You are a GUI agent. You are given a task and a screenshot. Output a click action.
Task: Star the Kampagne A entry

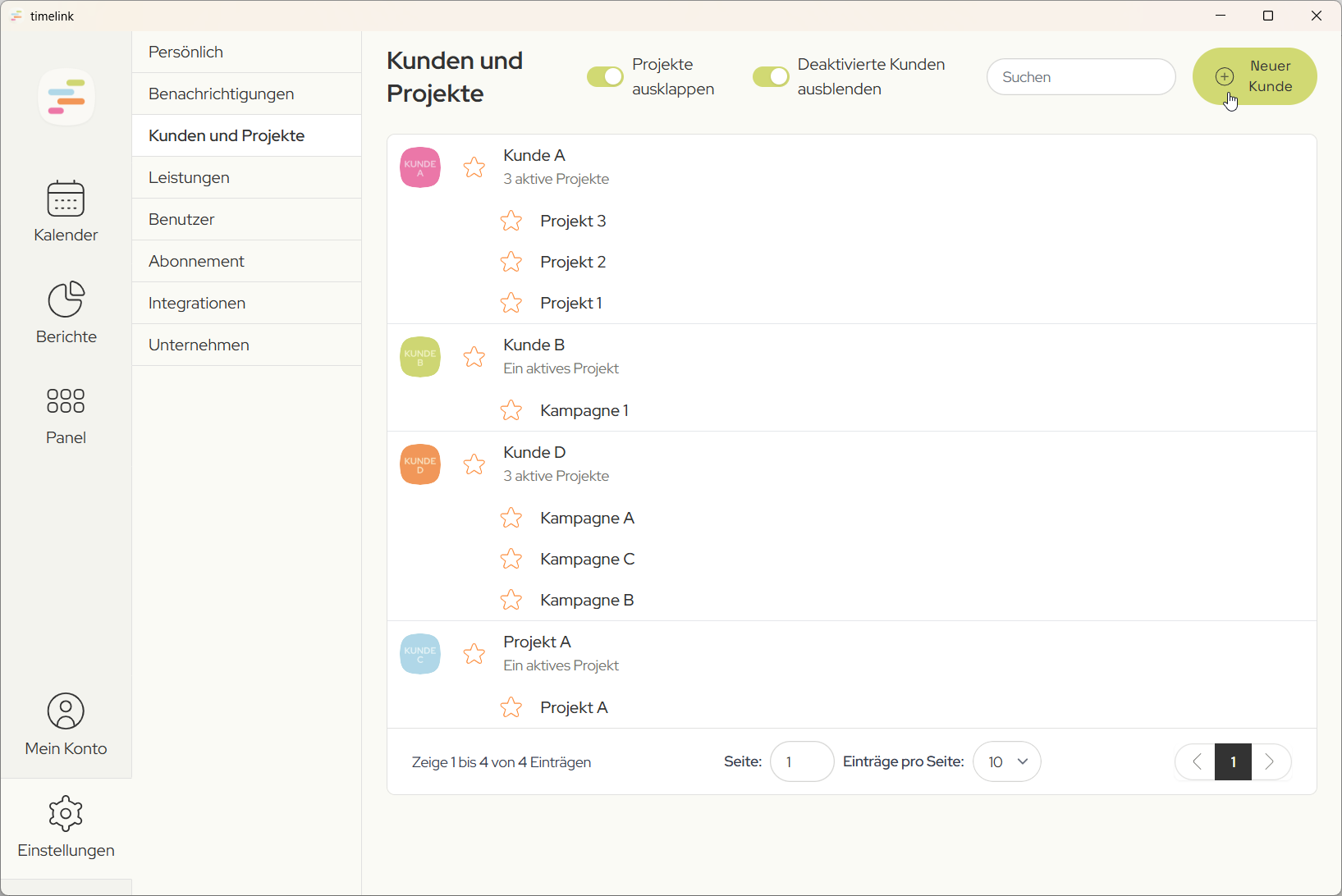pos(511,518)
